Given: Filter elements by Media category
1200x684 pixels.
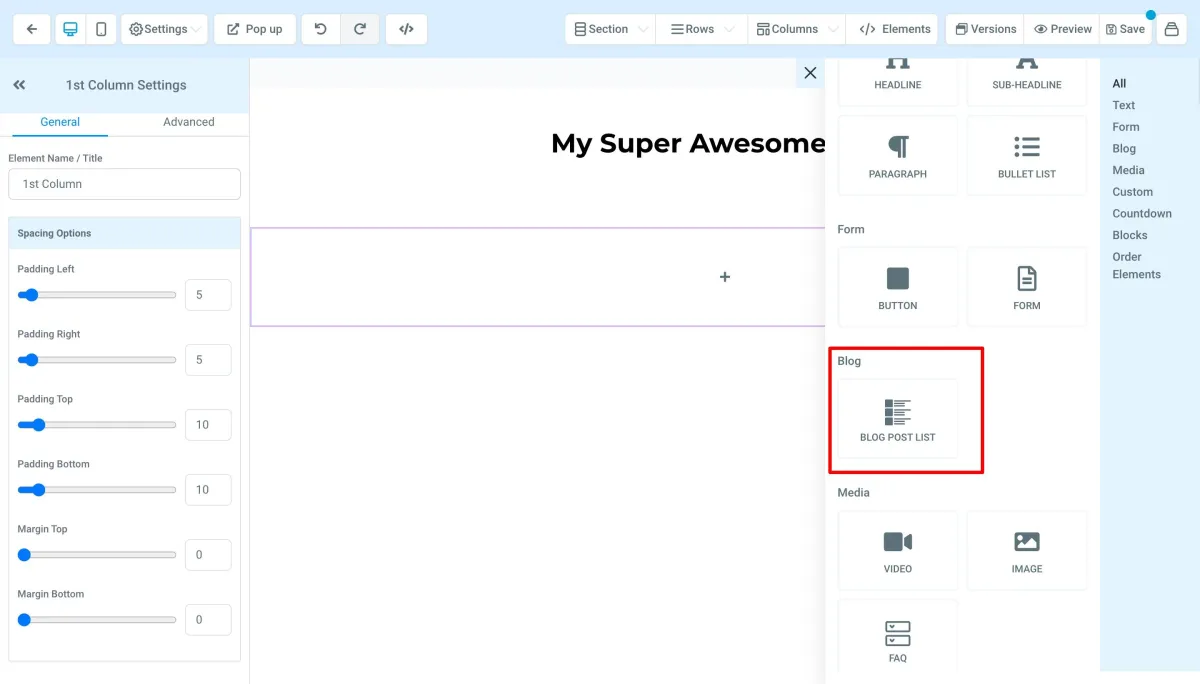Looking at the screenshot, I should point(1129,170).
